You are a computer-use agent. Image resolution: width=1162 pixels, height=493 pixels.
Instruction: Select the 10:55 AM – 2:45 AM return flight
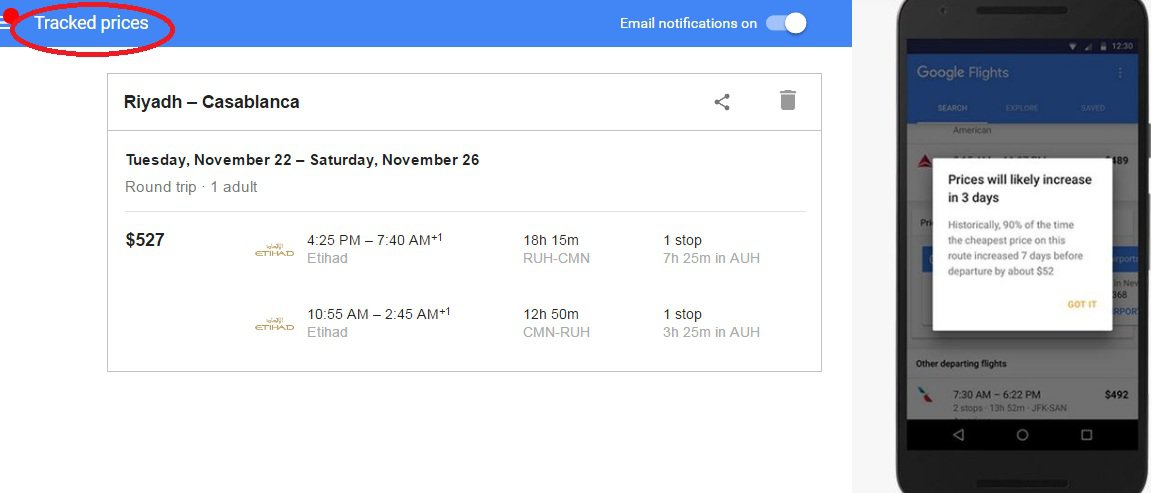pos(378,314)
